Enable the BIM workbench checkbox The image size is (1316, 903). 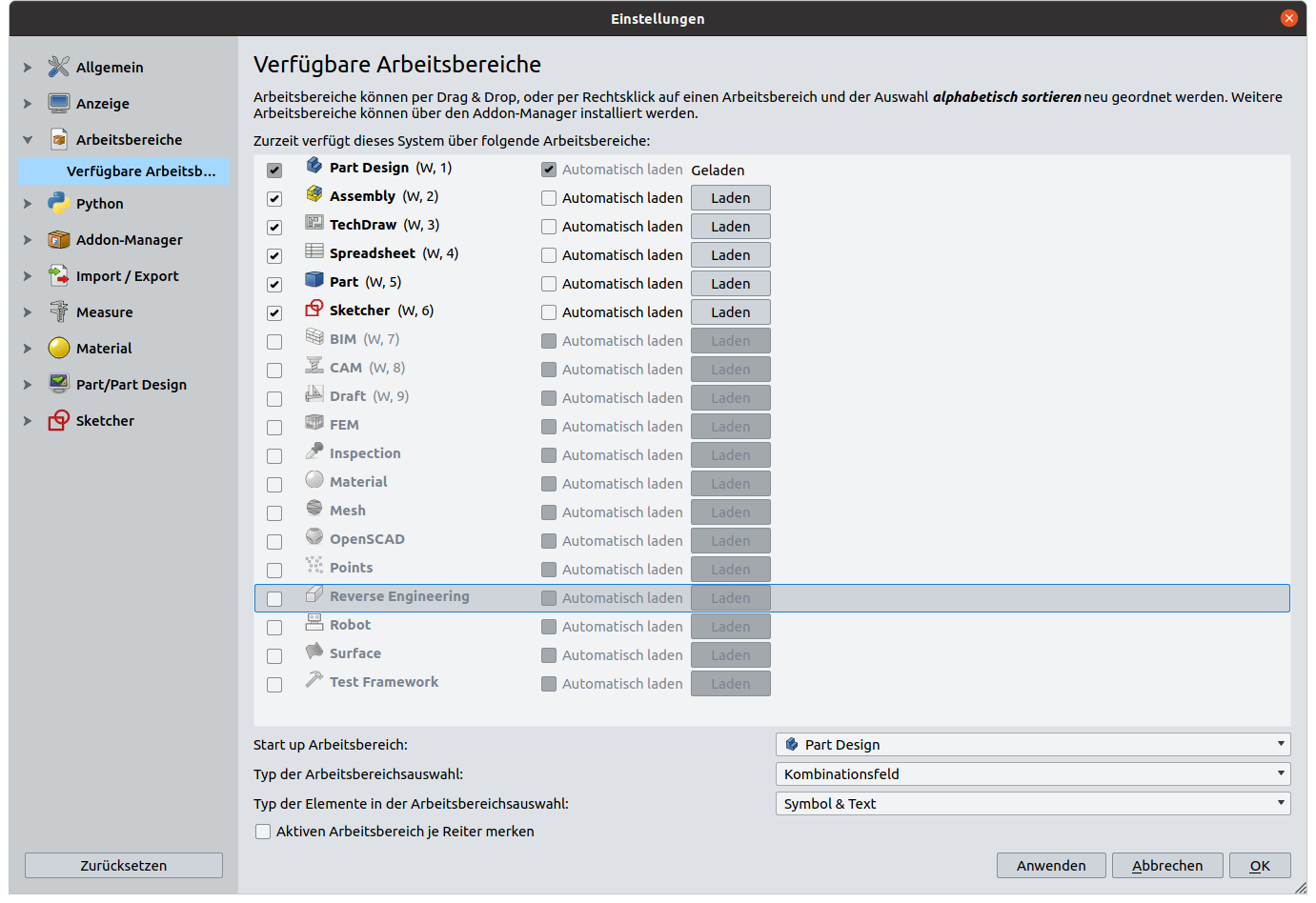coord(274,342)
